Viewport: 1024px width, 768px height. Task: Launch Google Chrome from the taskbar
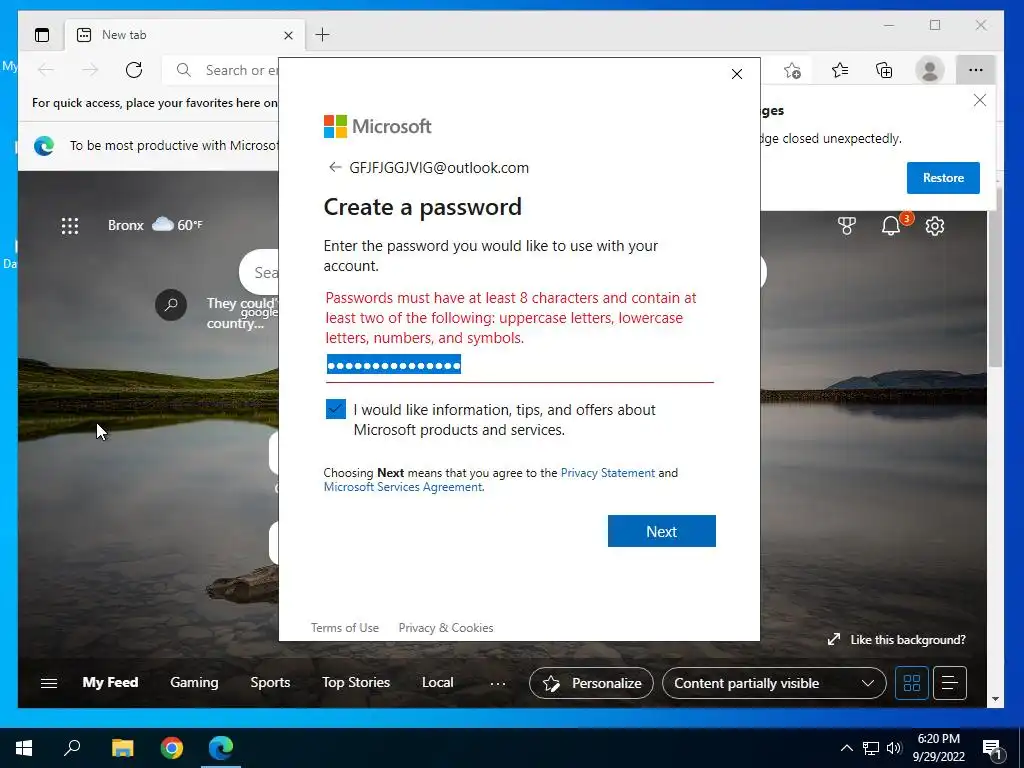click(172, 748)
